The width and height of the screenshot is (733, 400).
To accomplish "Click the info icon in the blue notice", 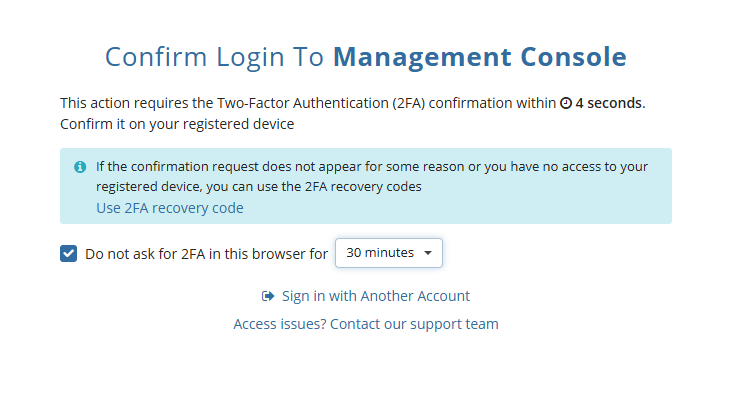I will [80, 167].
